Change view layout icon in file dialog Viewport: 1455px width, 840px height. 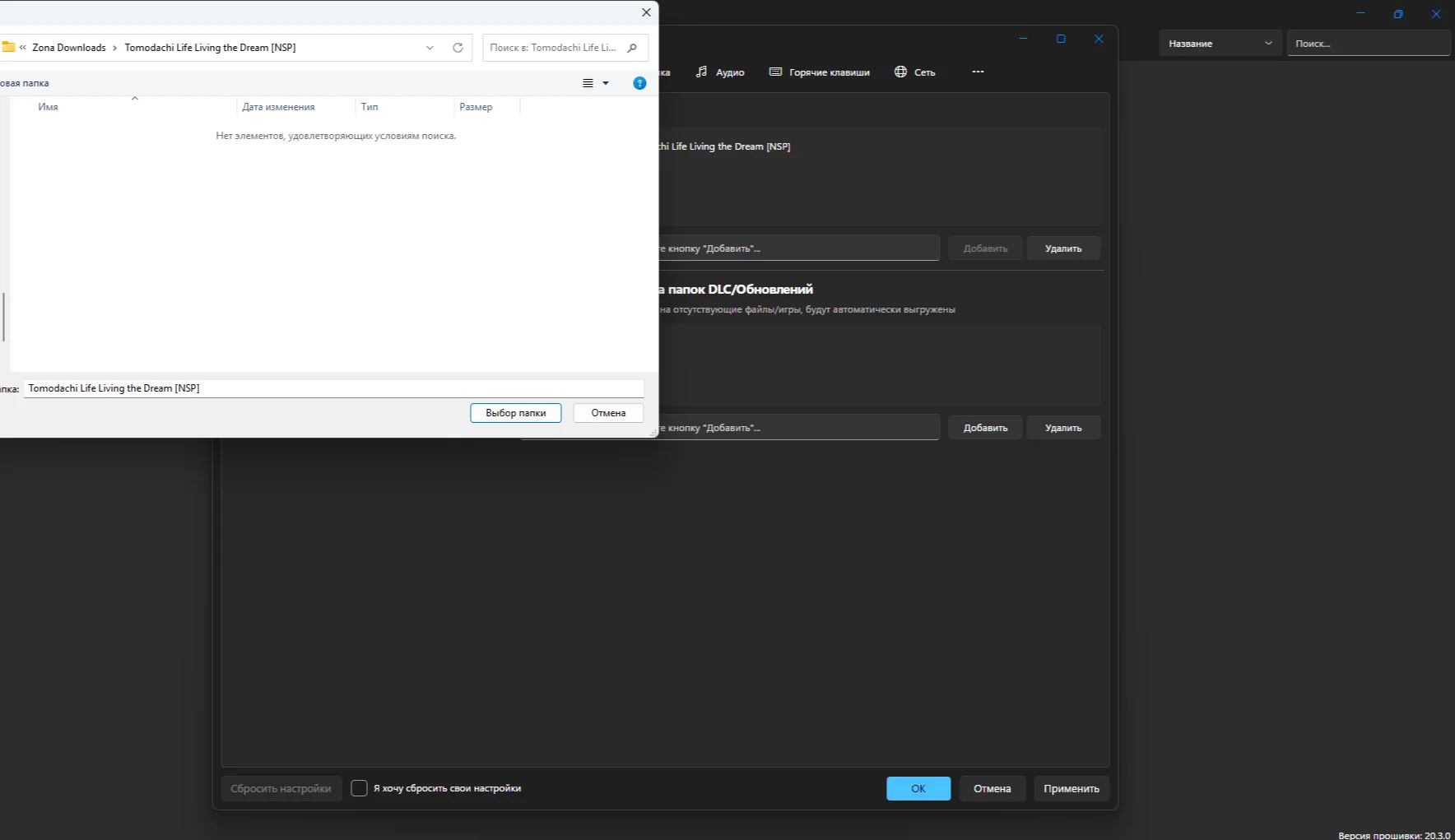588,83
